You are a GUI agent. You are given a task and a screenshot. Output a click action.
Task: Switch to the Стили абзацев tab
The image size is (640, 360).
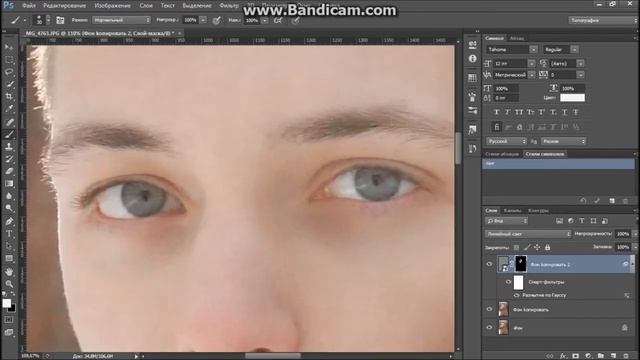502,154
